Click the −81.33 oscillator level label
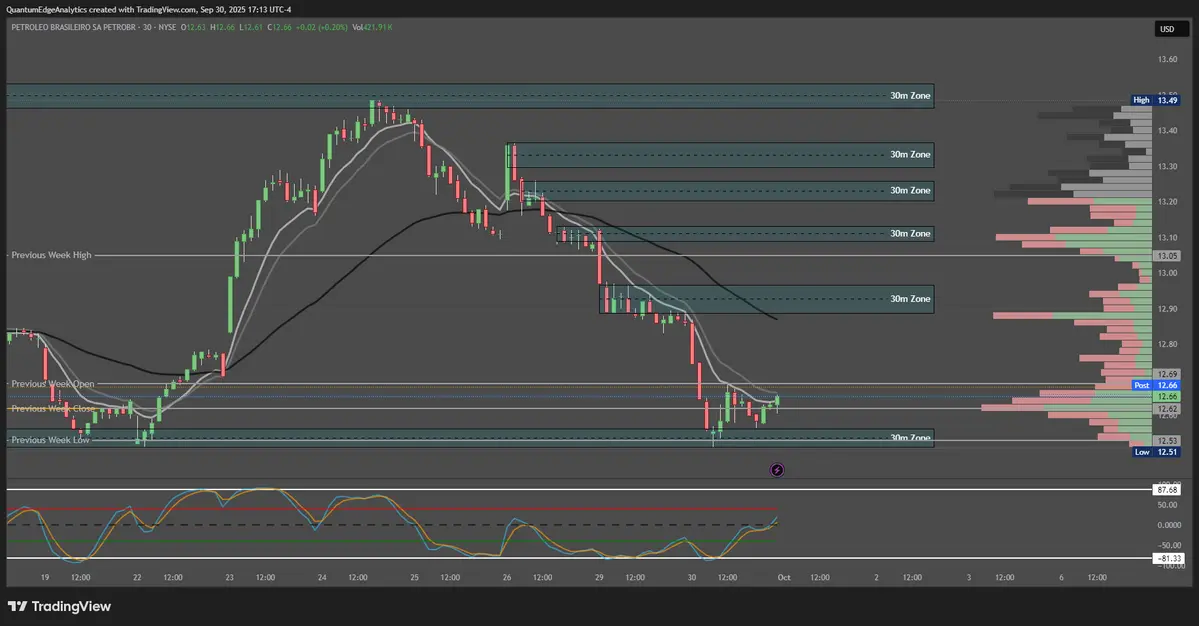This screenshot has height=626, width=1199. (x=1167, y=559)
